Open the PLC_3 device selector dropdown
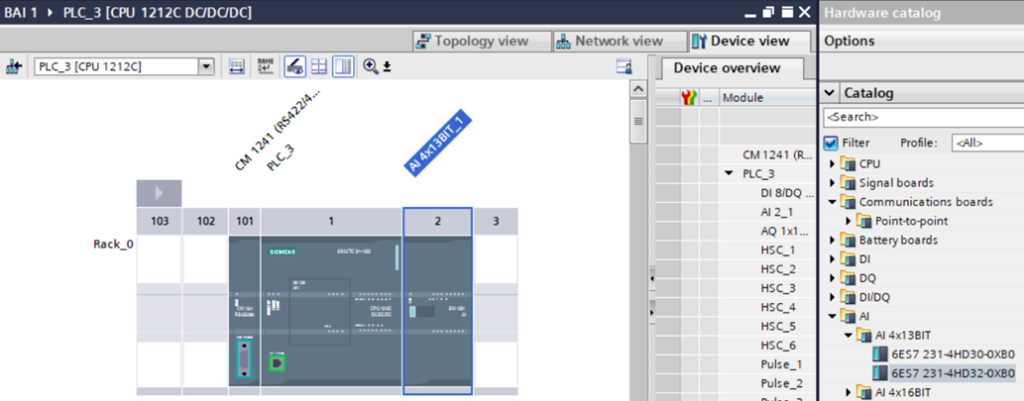 207,66
